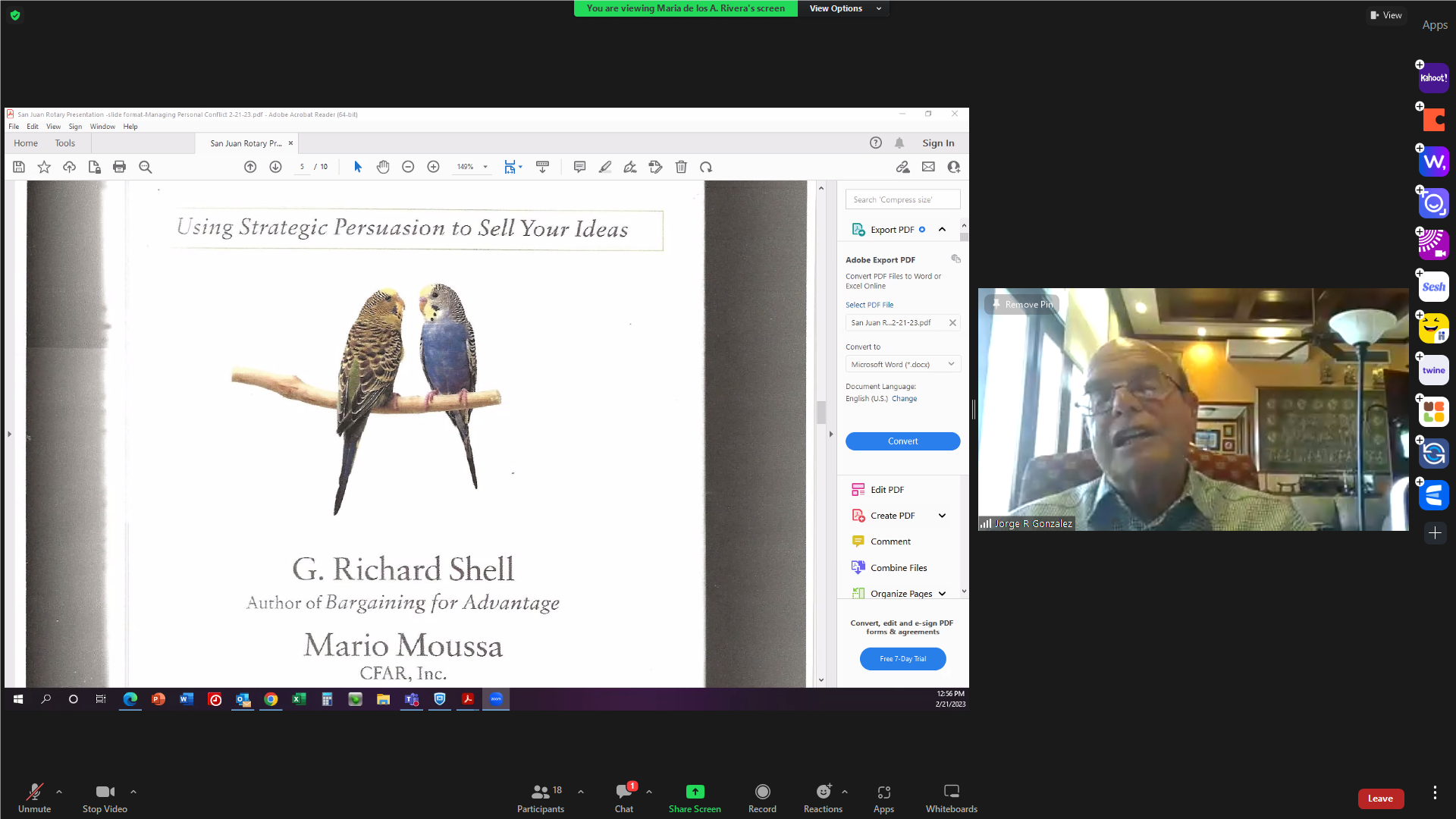Collapse the Export PDF section

pos(942,230)
